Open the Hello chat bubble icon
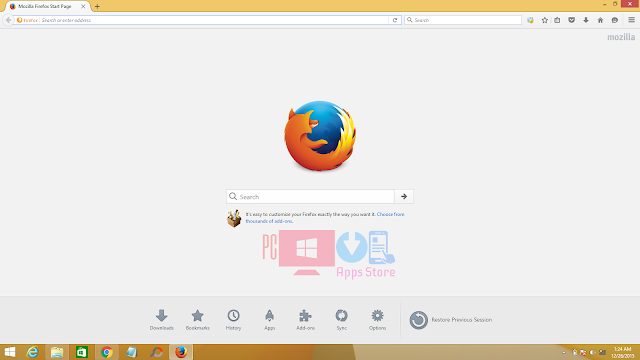 tap(615, 20)
